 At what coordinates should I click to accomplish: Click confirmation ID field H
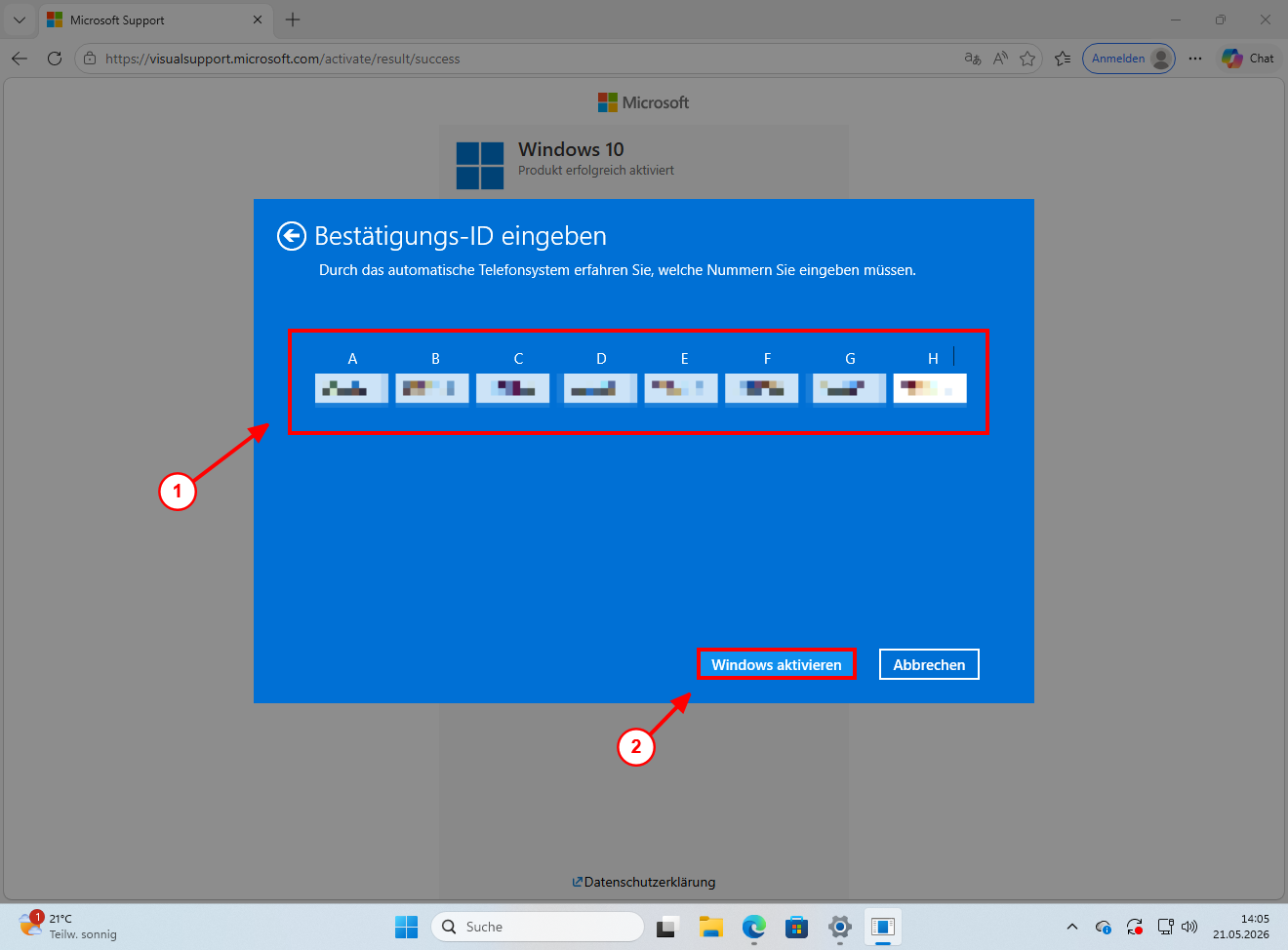(930, 388)
